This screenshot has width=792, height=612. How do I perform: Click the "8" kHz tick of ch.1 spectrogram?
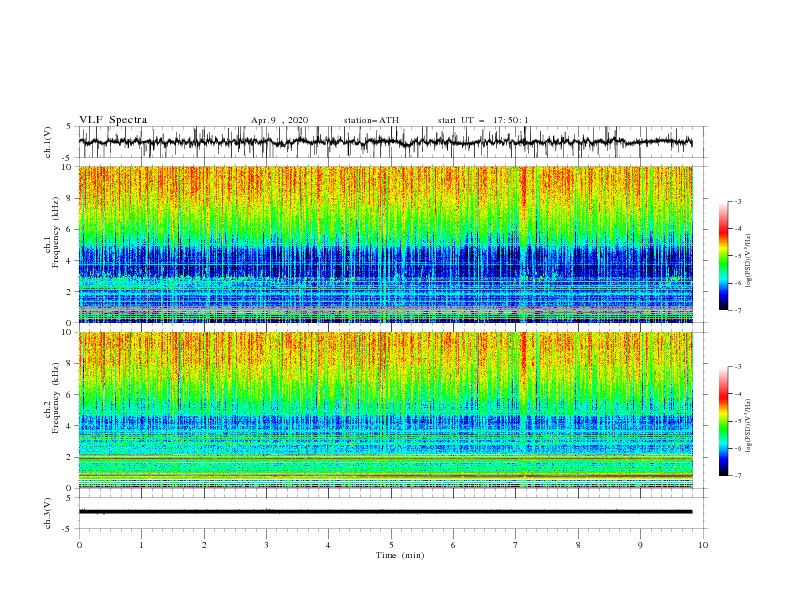coord(71,198)
